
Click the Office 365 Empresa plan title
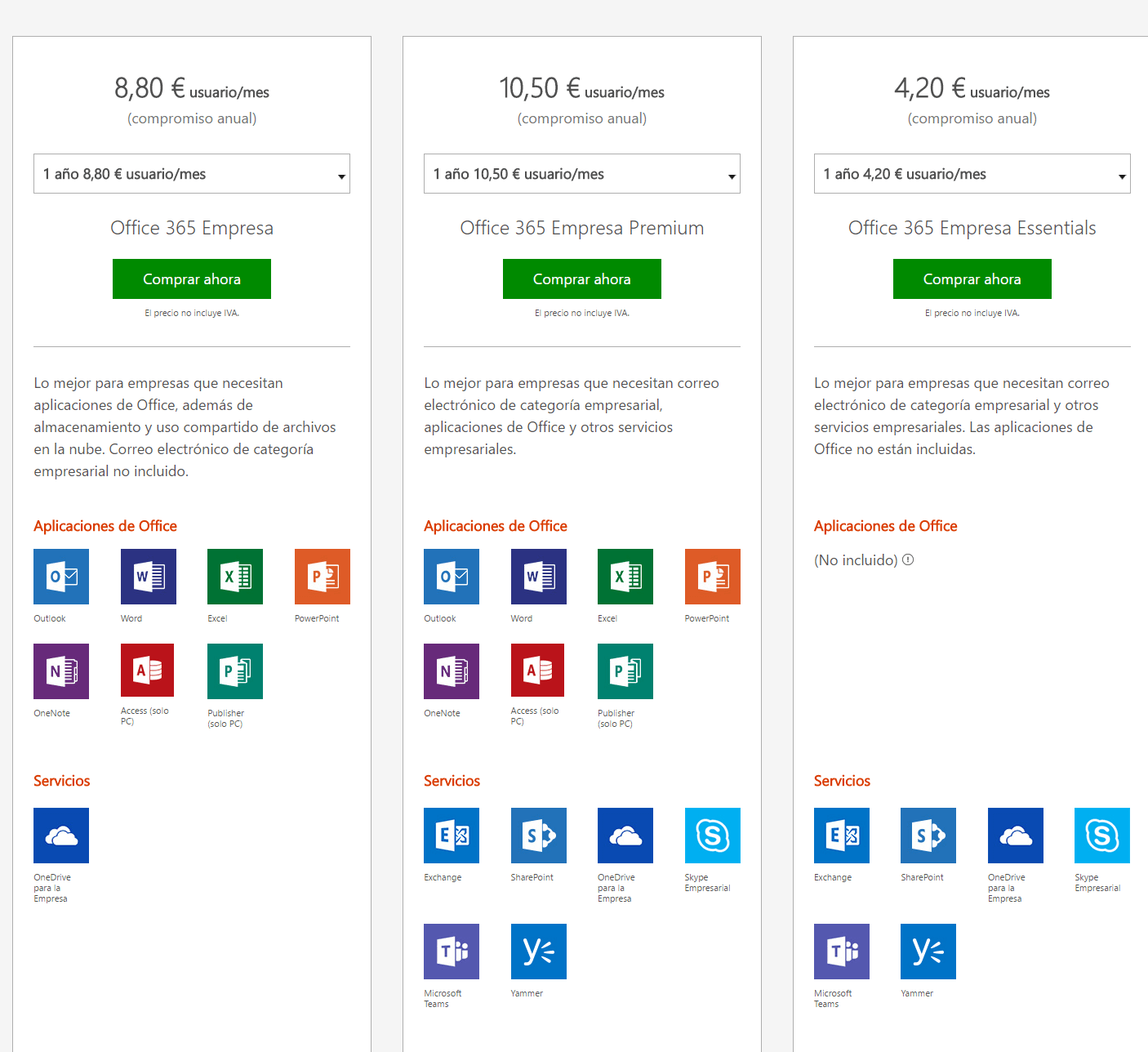coord(191,228)
